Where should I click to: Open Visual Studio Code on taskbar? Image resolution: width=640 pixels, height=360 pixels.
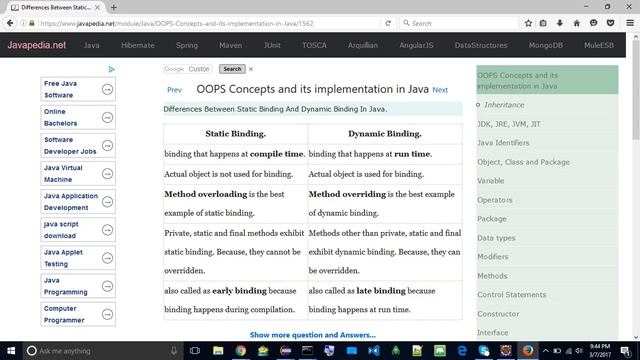[373, 351]
